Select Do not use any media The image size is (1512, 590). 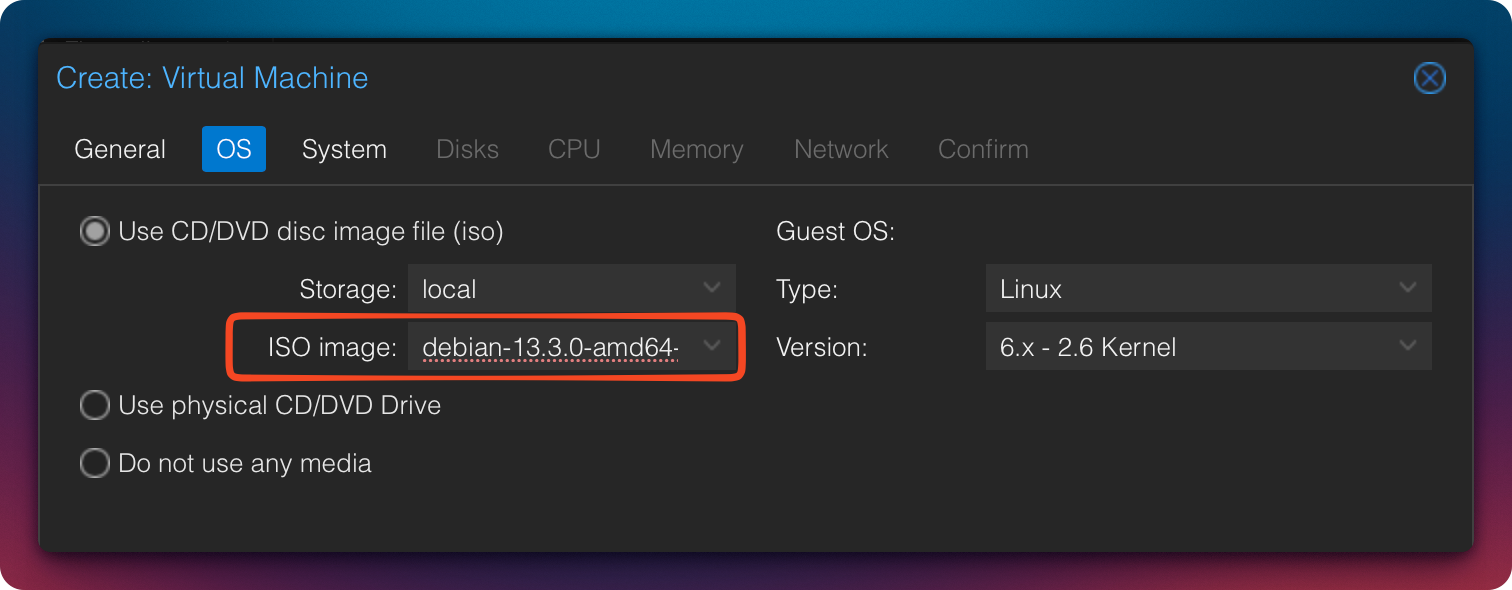tap(95, 464)
